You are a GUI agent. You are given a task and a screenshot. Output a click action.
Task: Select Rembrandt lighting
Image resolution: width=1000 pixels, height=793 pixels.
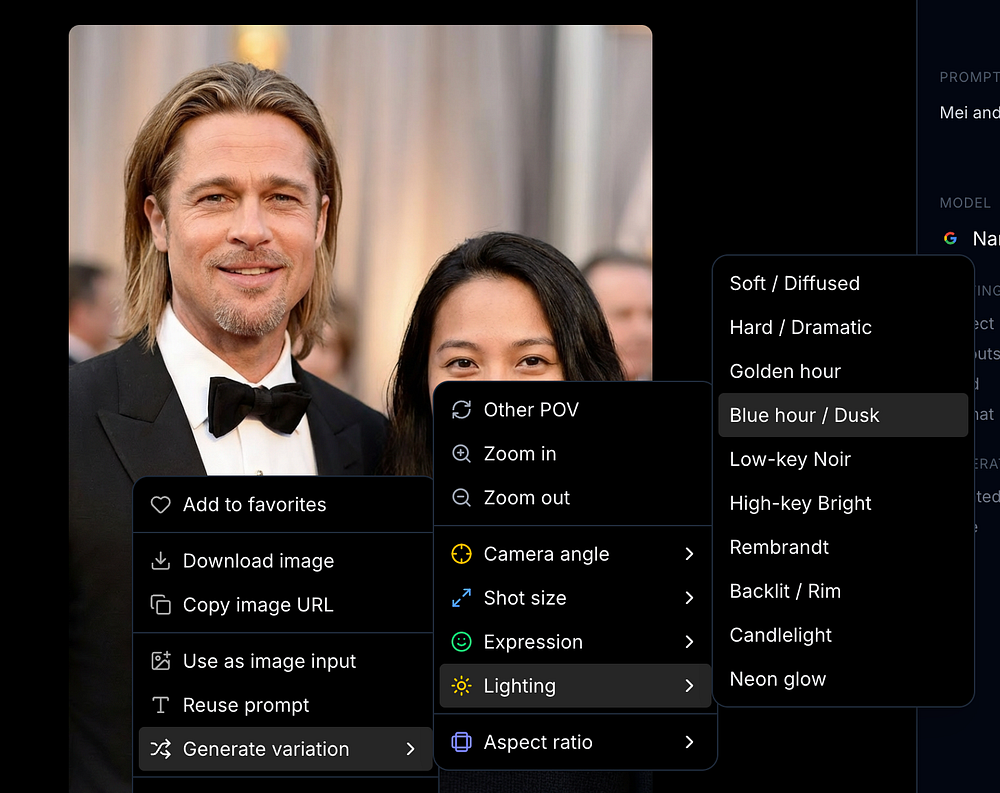[843, 547]
